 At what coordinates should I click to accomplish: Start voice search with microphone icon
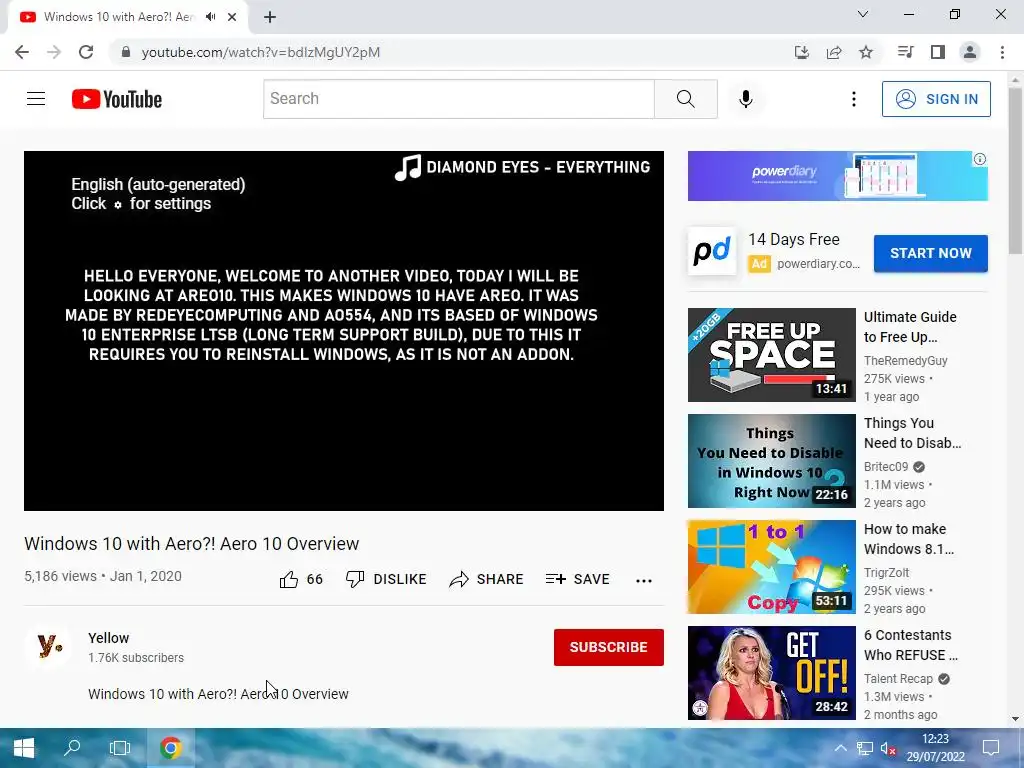[x=746, y=99]
